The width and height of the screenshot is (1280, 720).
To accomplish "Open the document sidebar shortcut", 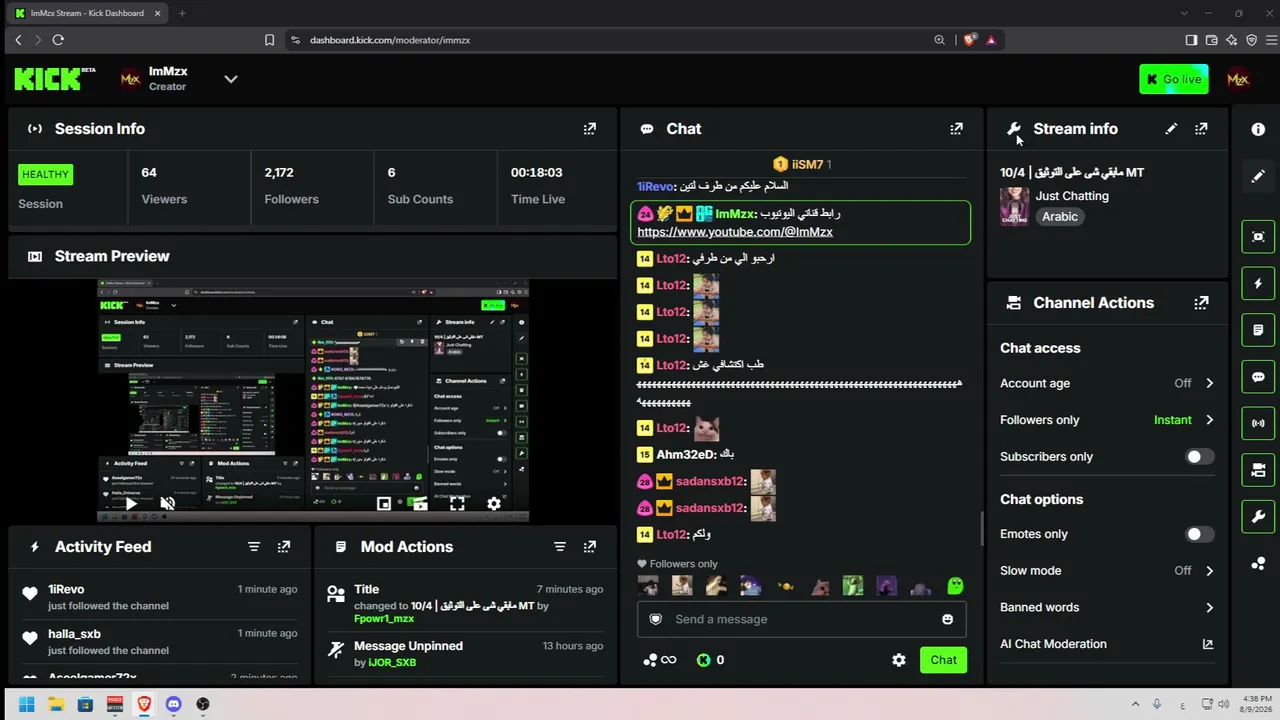I will [x=1258, y=330].
